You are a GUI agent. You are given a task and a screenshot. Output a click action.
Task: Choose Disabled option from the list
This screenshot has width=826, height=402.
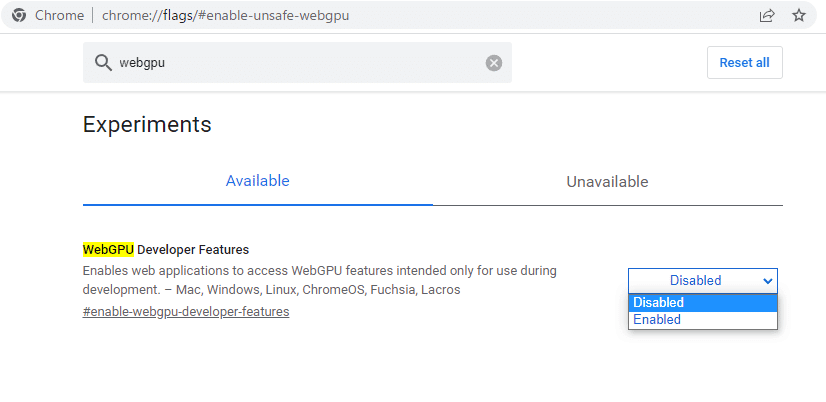[x=703, y=302]
